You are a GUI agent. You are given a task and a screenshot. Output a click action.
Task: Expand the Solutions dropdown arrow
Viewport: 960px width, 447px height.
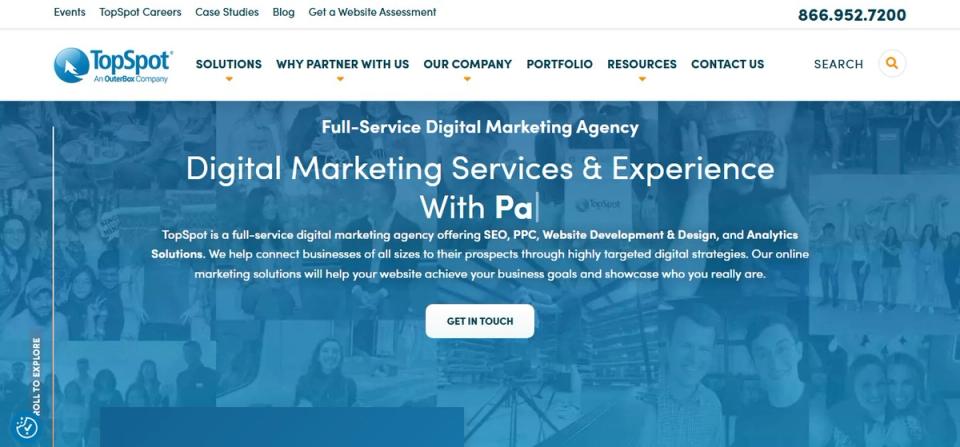(x=229, y=79)
